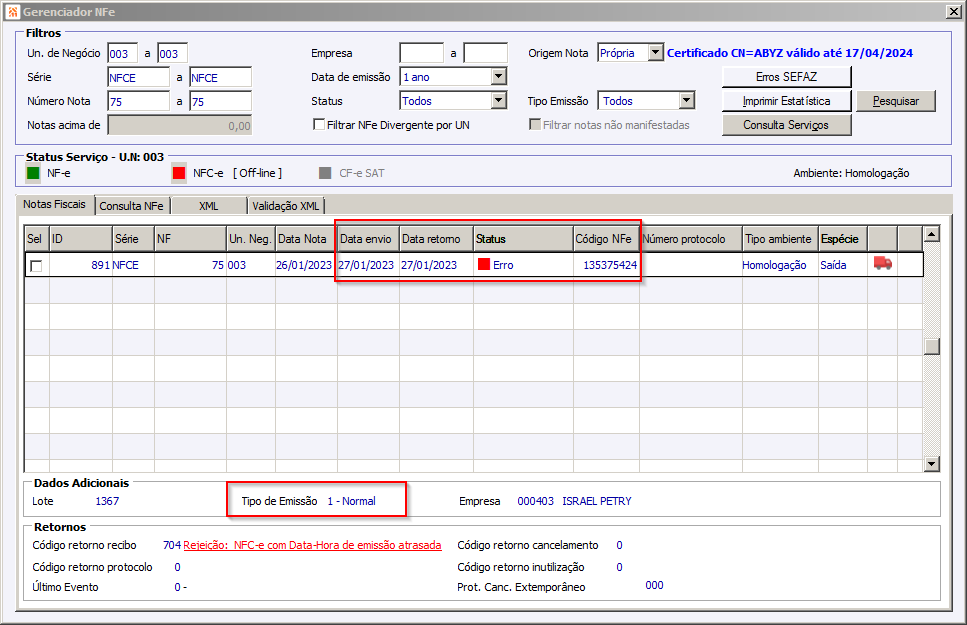This screenshot has width=967, height=625.
Task: Tick the Sel checkbox for note 891
Action: click(x=36, y=266)
